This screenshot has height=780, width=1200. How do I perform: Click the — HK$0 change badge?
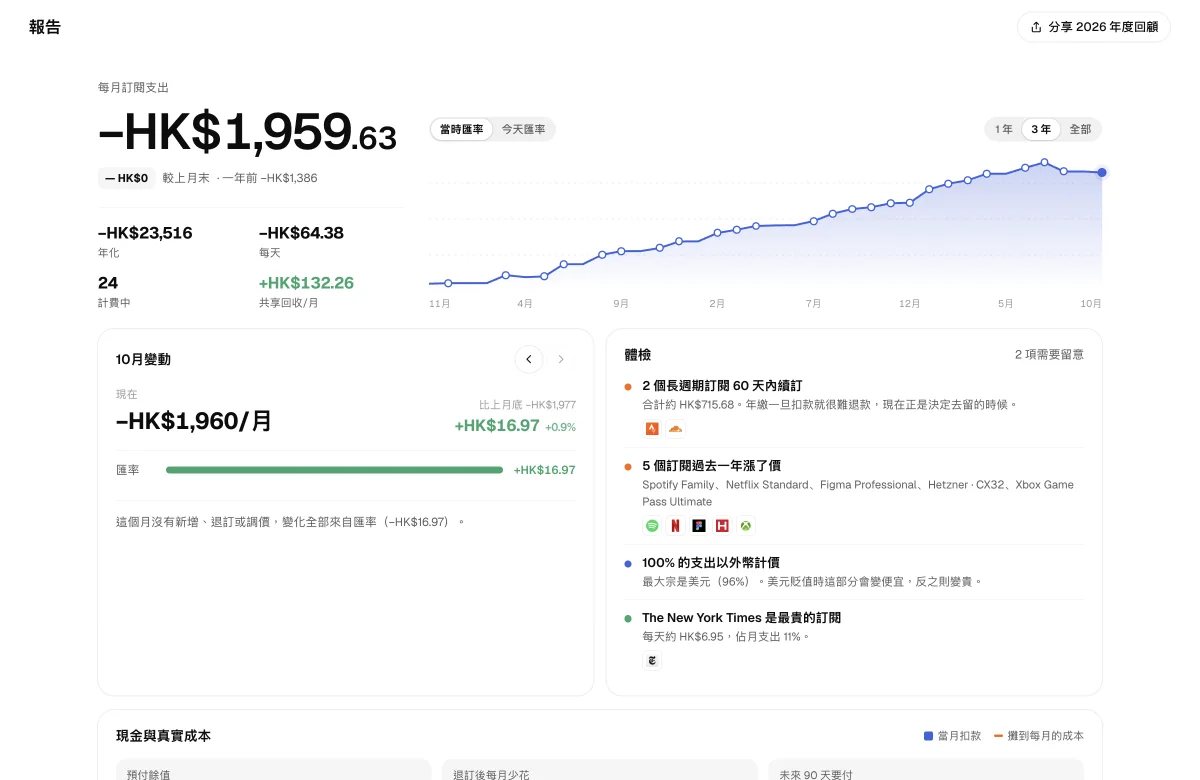coord(126,178)
